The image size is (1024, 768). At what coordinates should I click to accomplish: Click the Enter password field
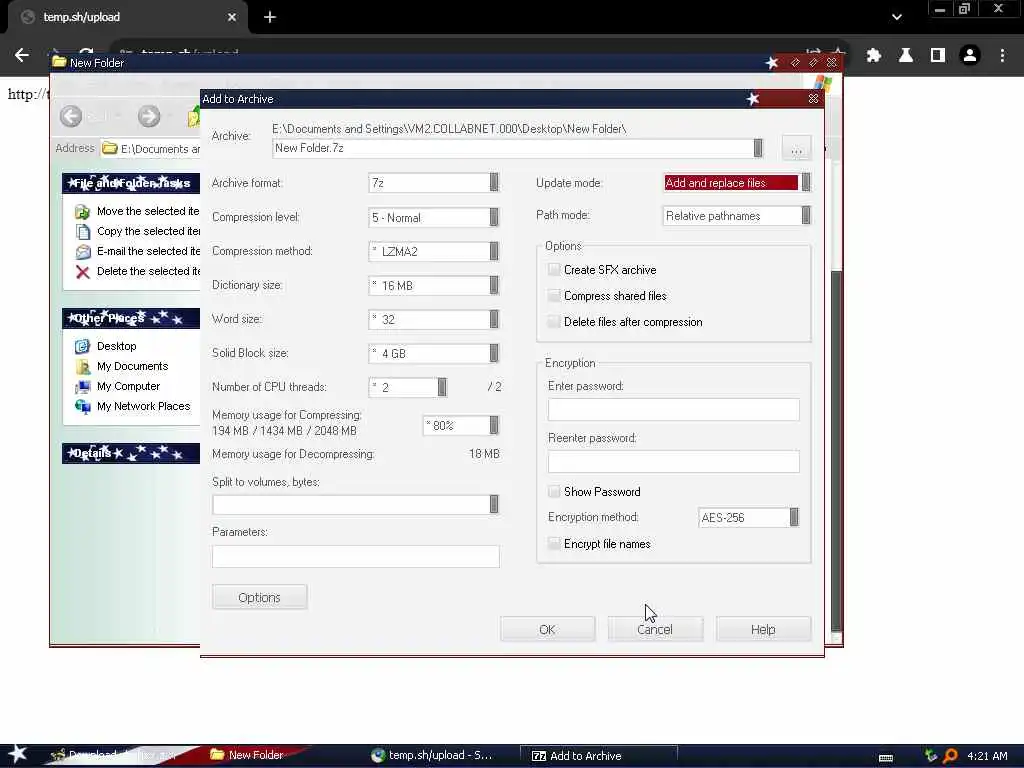(x=673, y=409)
